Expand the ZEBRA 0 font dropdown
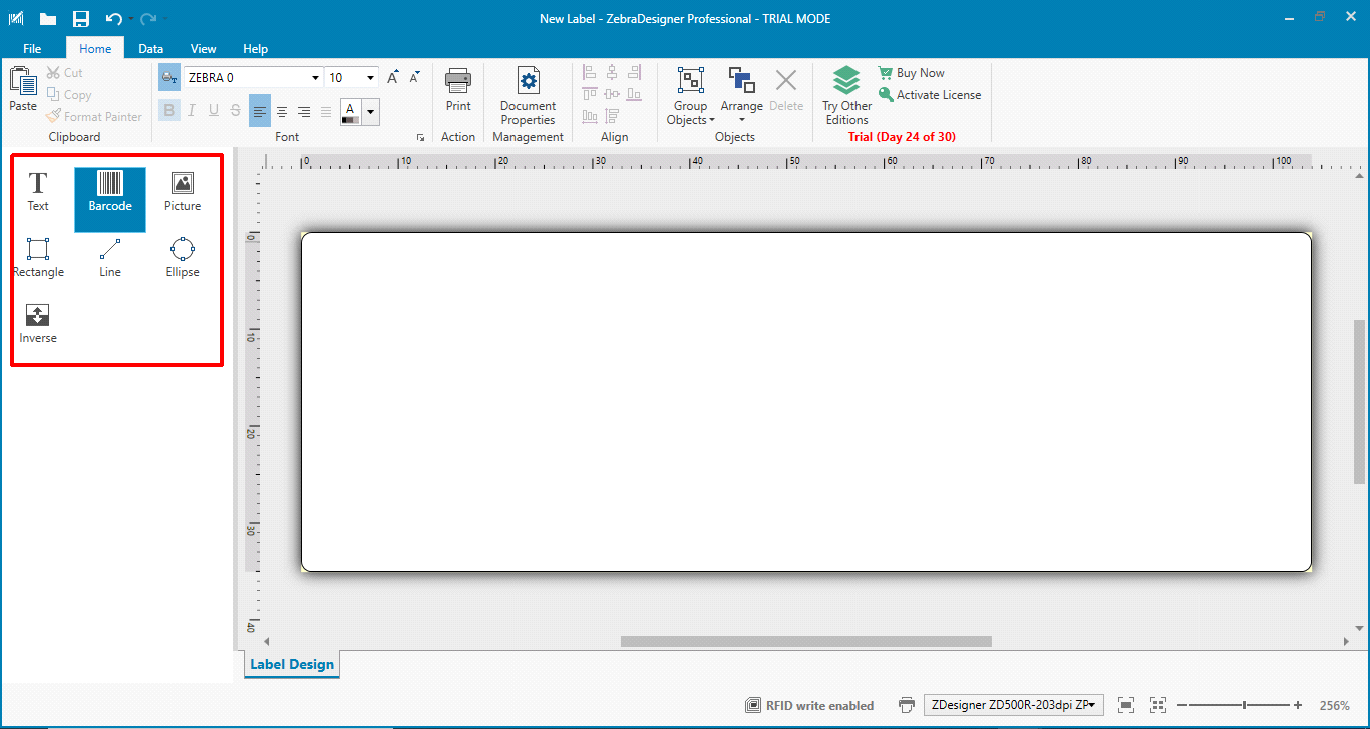Image resolution: width=1370 pixels, height=729 pixels. pyautogui.click(x=316, y=78)
